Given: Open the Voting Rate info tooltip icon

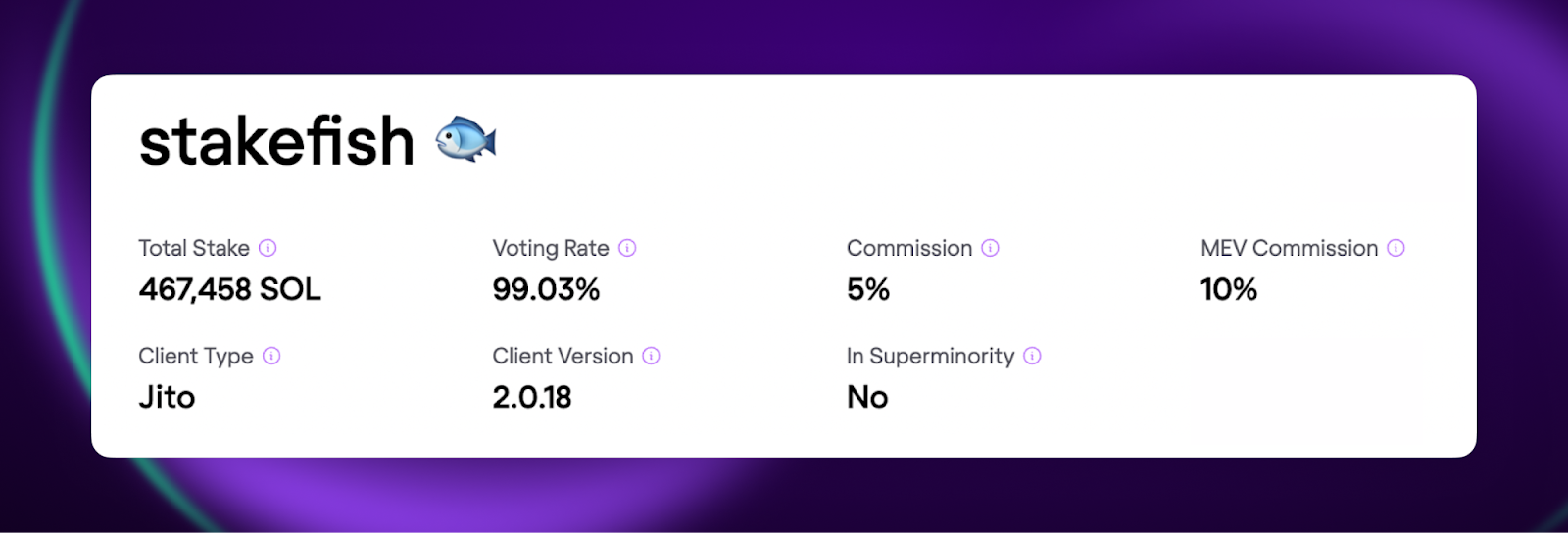Looking at the screenshot, I should [627, 248].
